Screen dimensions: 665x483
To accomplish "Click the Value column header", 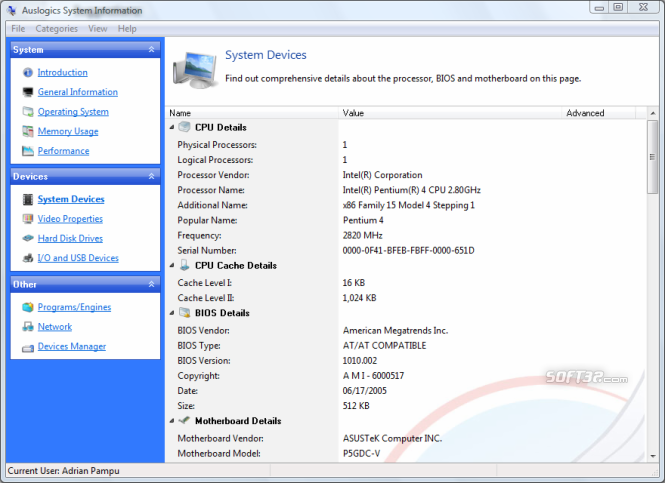I will click(x=450, y=113).
